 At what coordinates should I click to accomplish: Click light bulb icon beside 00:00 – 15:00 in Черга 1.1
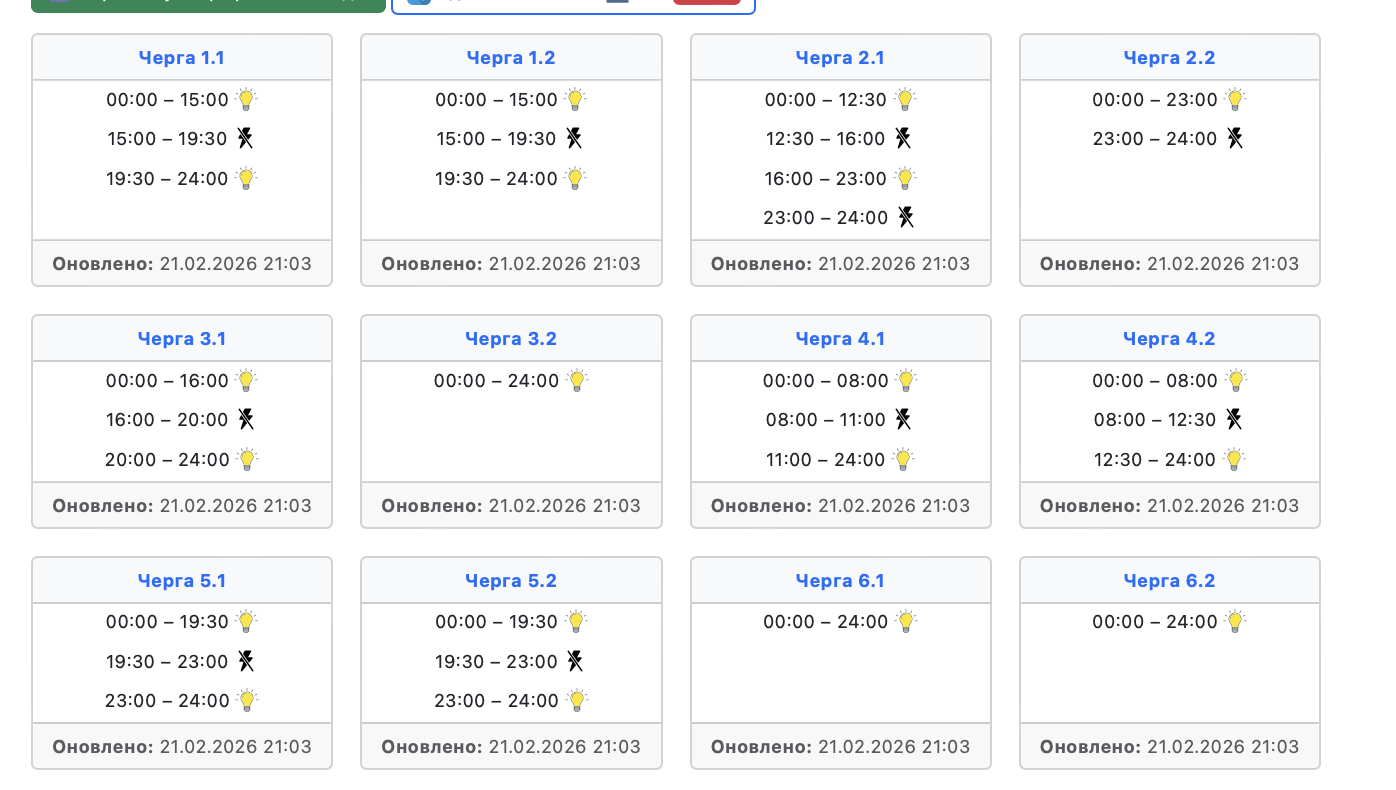point(246,99)
